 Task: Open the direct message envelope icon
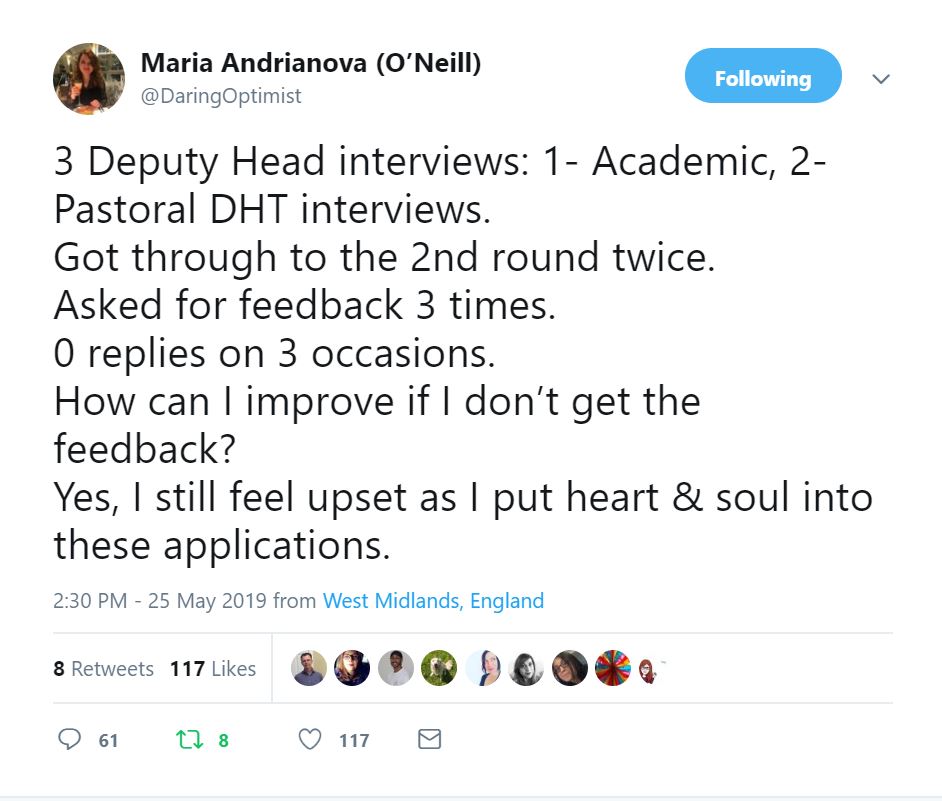[x=429, y=738]
